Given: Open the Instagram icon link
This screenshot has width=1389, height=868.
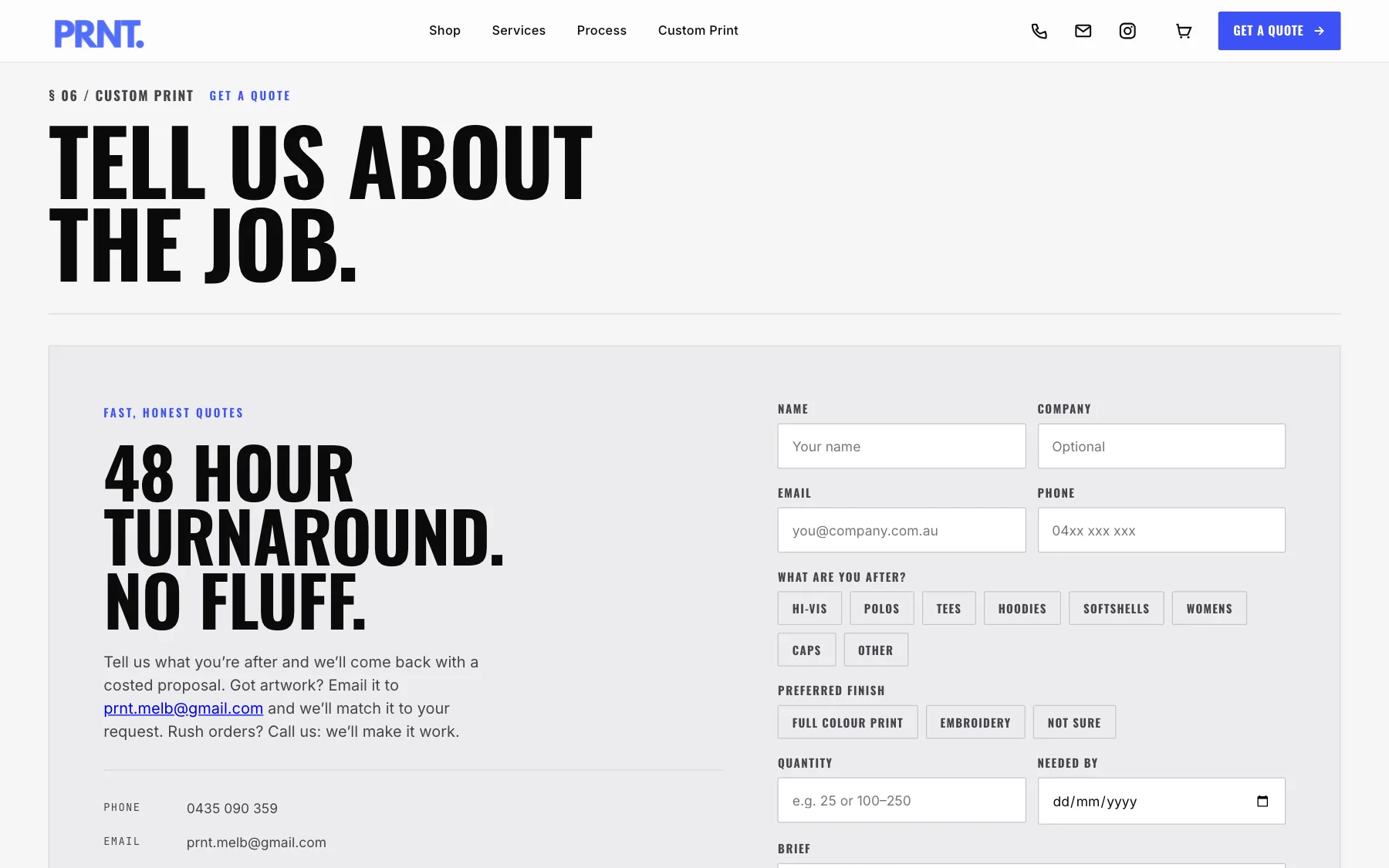Looking at the screenshot, I should click(x=1127, y=31).
